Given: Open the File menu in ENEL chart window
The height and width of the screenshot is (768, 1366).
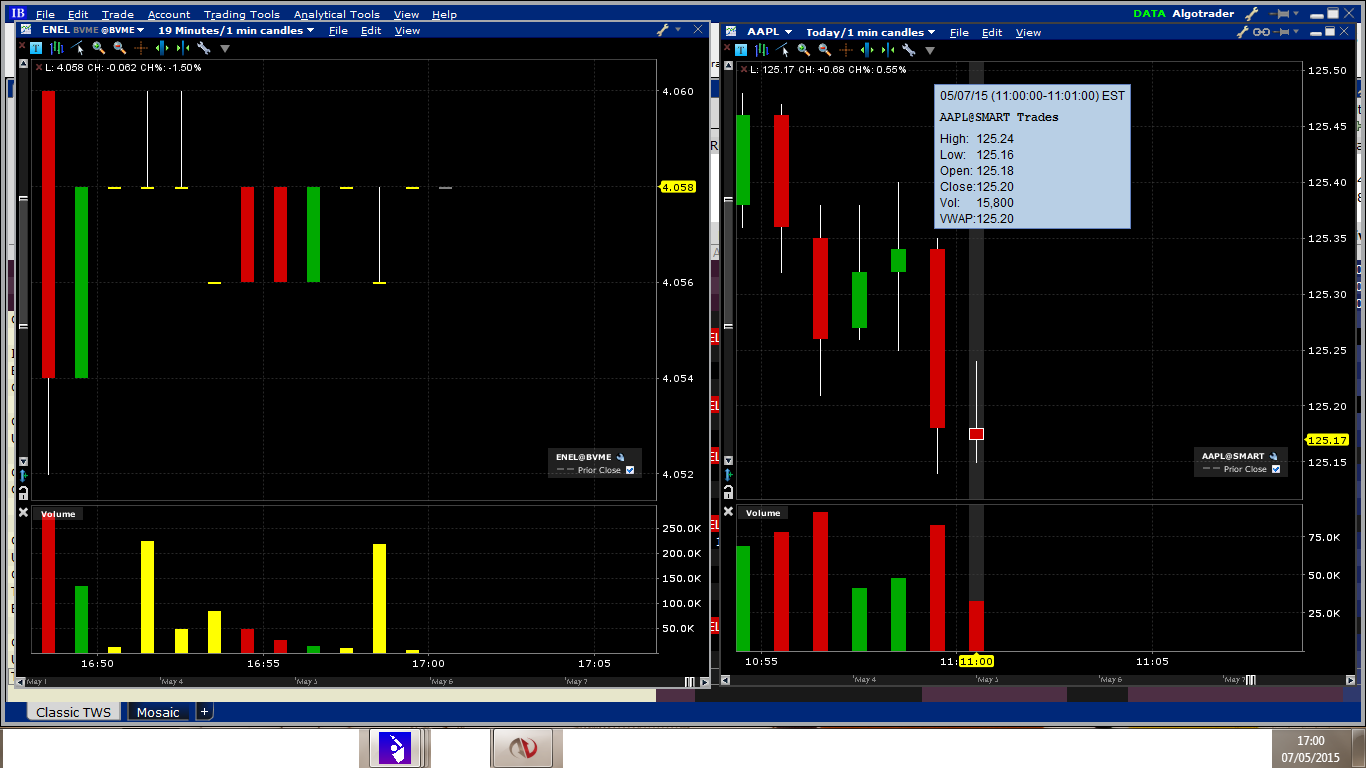Looking at the screenshot, I should [x=338, y=31].
